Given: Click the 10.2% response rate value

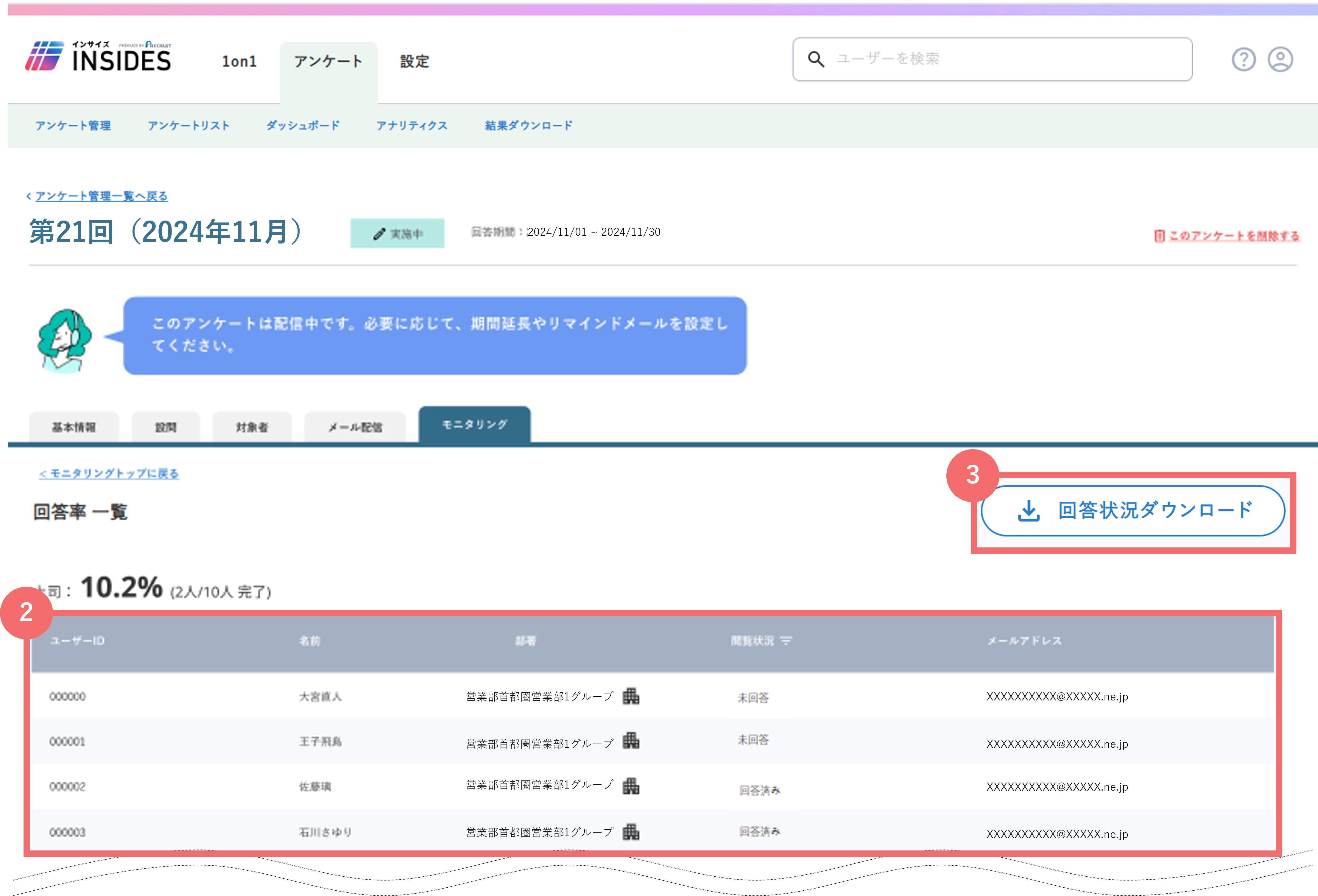Looking at the screenshot, I should 121,588.
